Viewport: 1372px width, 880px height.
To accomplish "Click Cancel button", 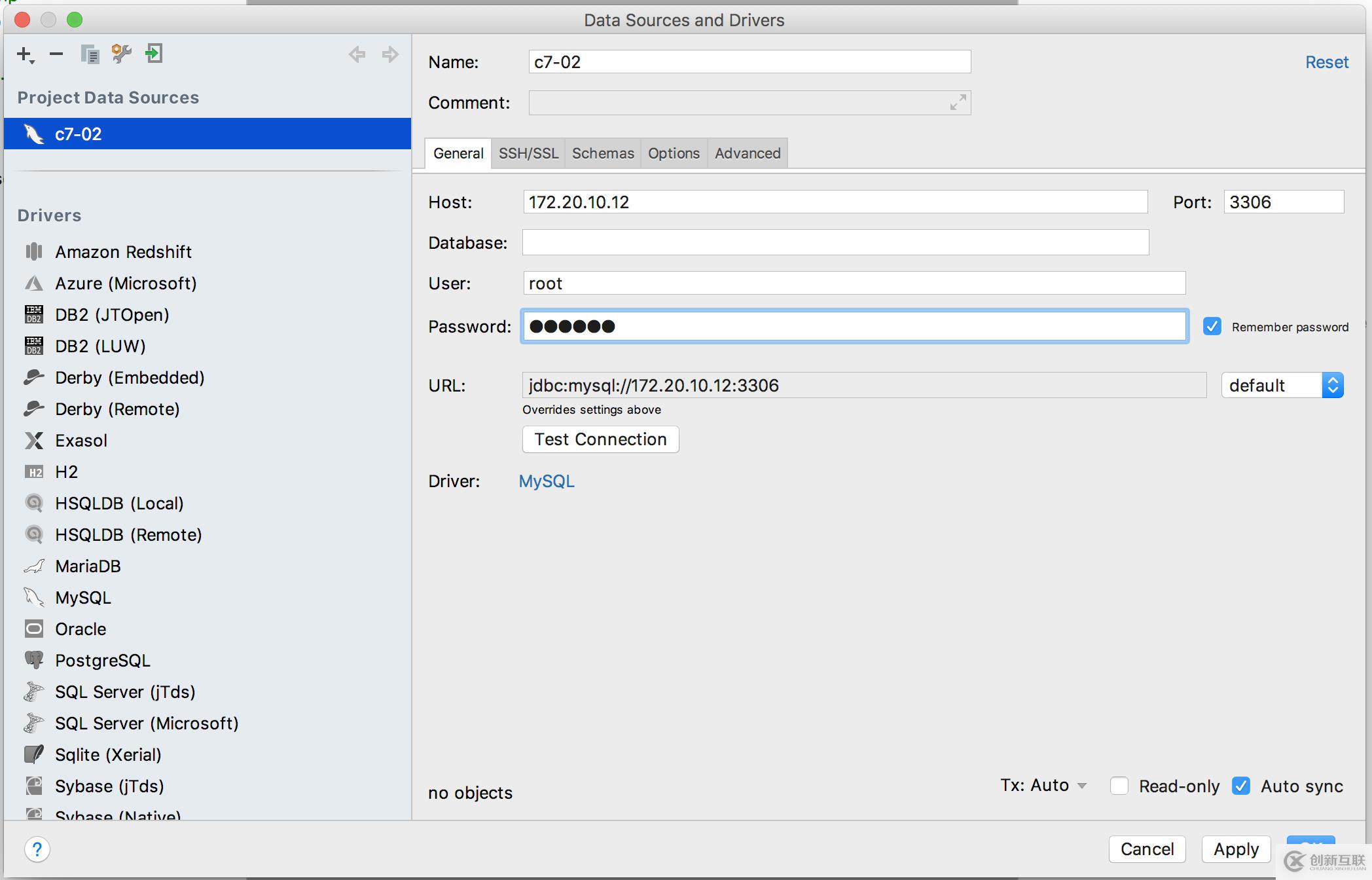I will (x=1147, y=849).
